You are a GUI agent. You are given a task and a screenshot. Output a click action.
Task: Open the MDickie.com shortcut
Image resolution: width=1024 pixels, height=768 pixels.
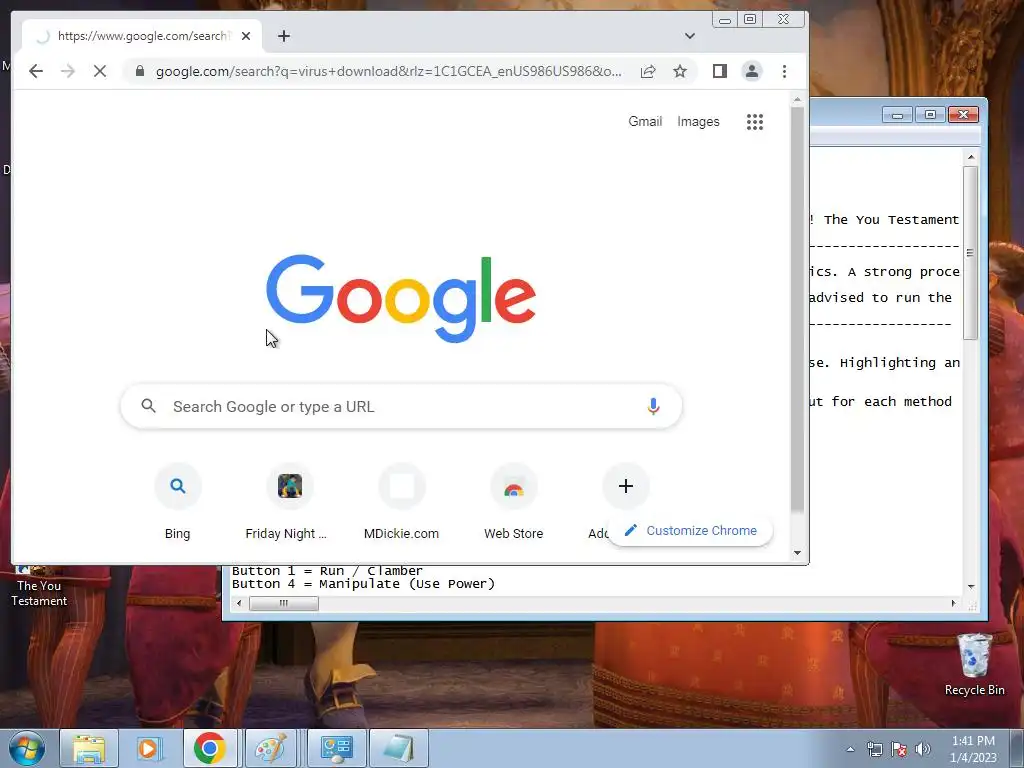401,503
